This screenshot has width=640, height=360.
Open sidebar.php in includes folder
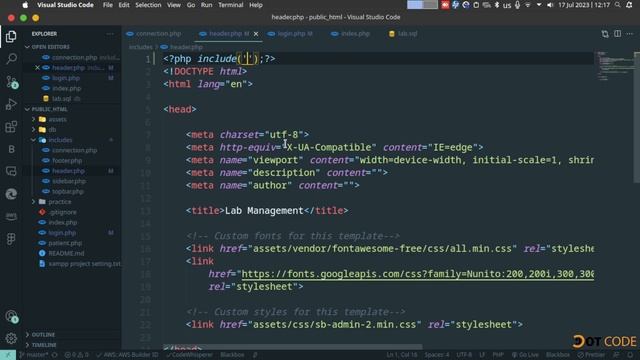pyautogui.click(x=69, y=181)
